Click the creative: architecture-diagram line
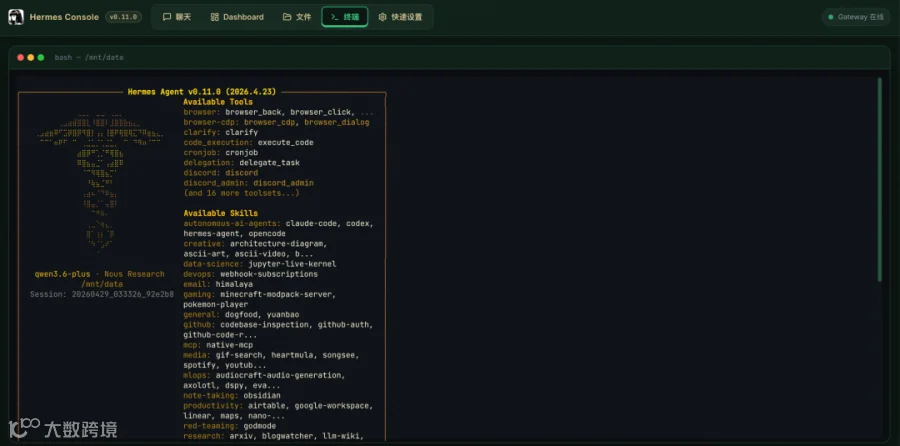Screen dimensions: 900x446 click(x=255, y=243)
